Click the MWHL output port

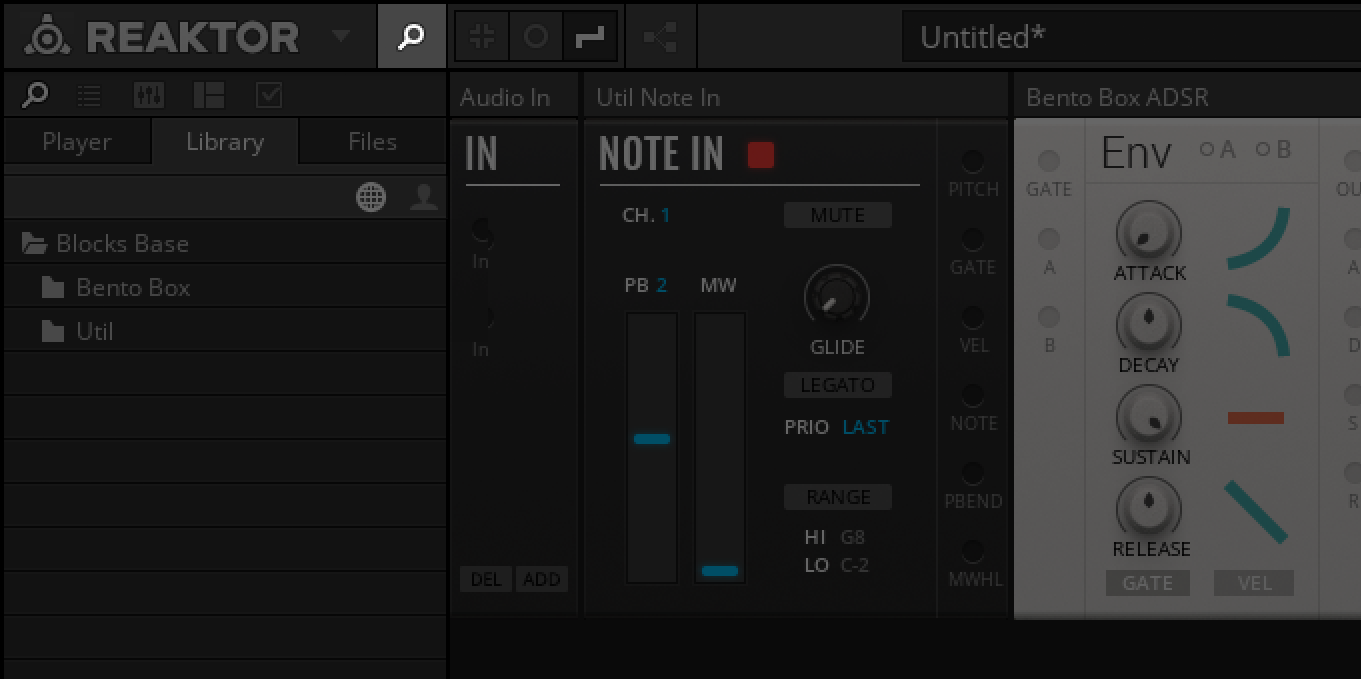coord(972,551)
